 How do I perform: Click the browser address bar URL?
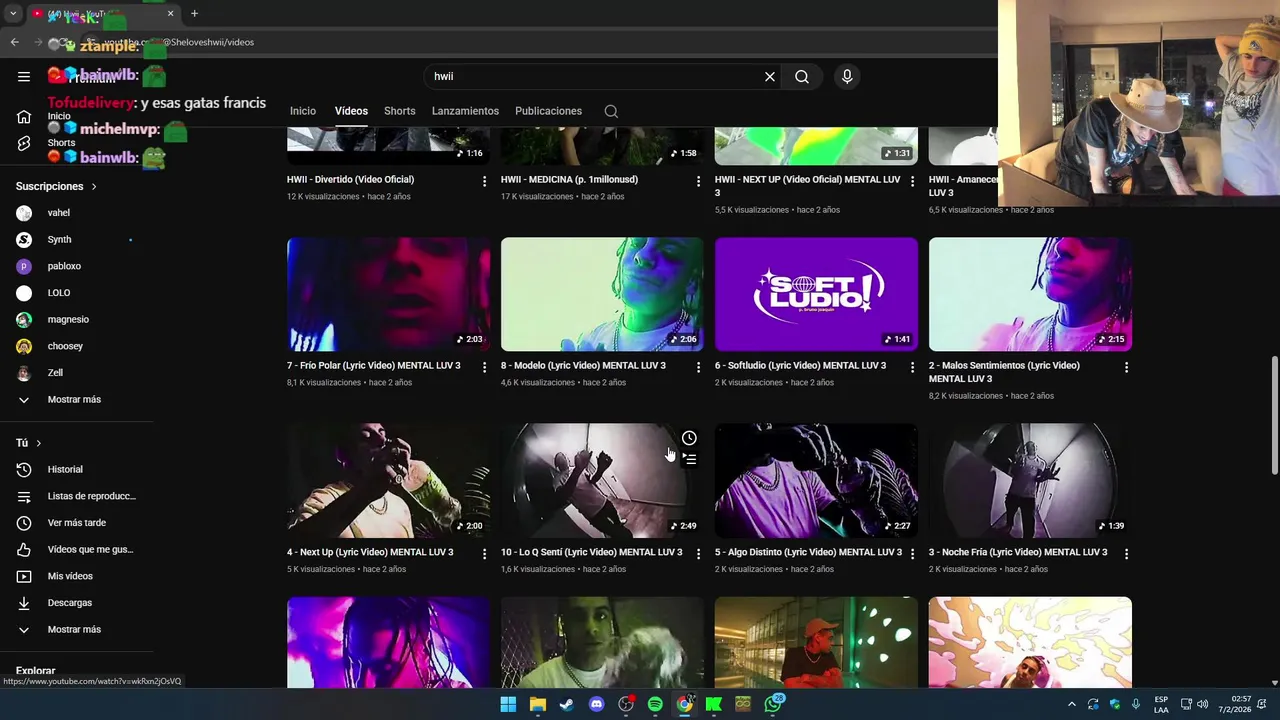coord(180,42)
